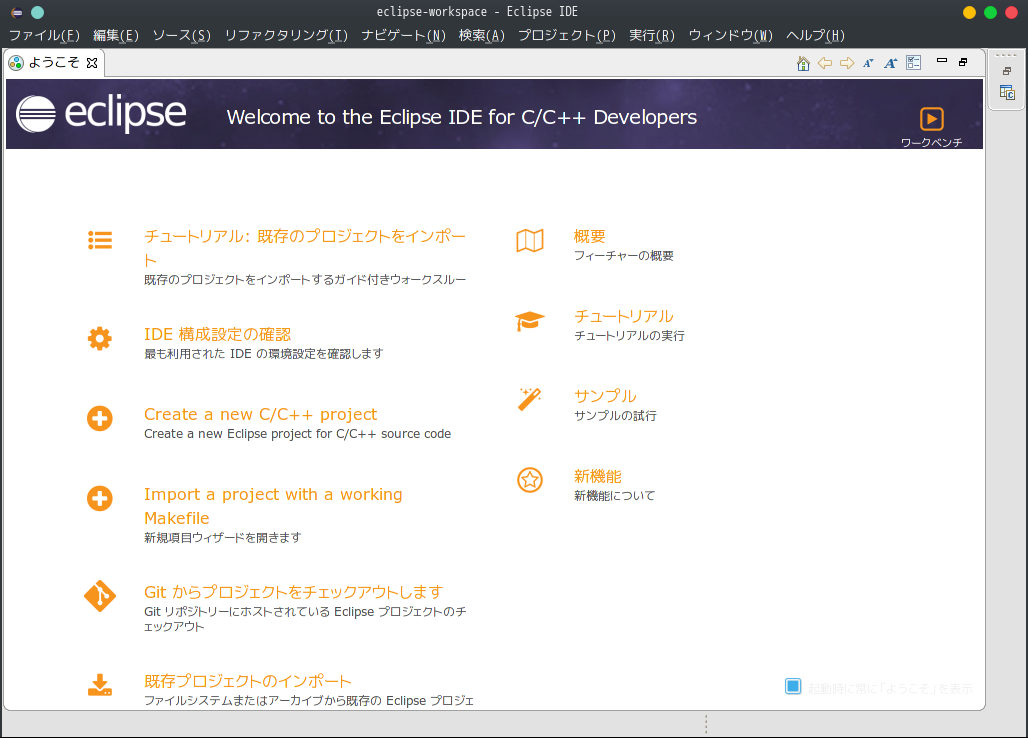
Task: Click the plus icon beside Create a new C/C++ project
Action: click(x=100, y=418)
